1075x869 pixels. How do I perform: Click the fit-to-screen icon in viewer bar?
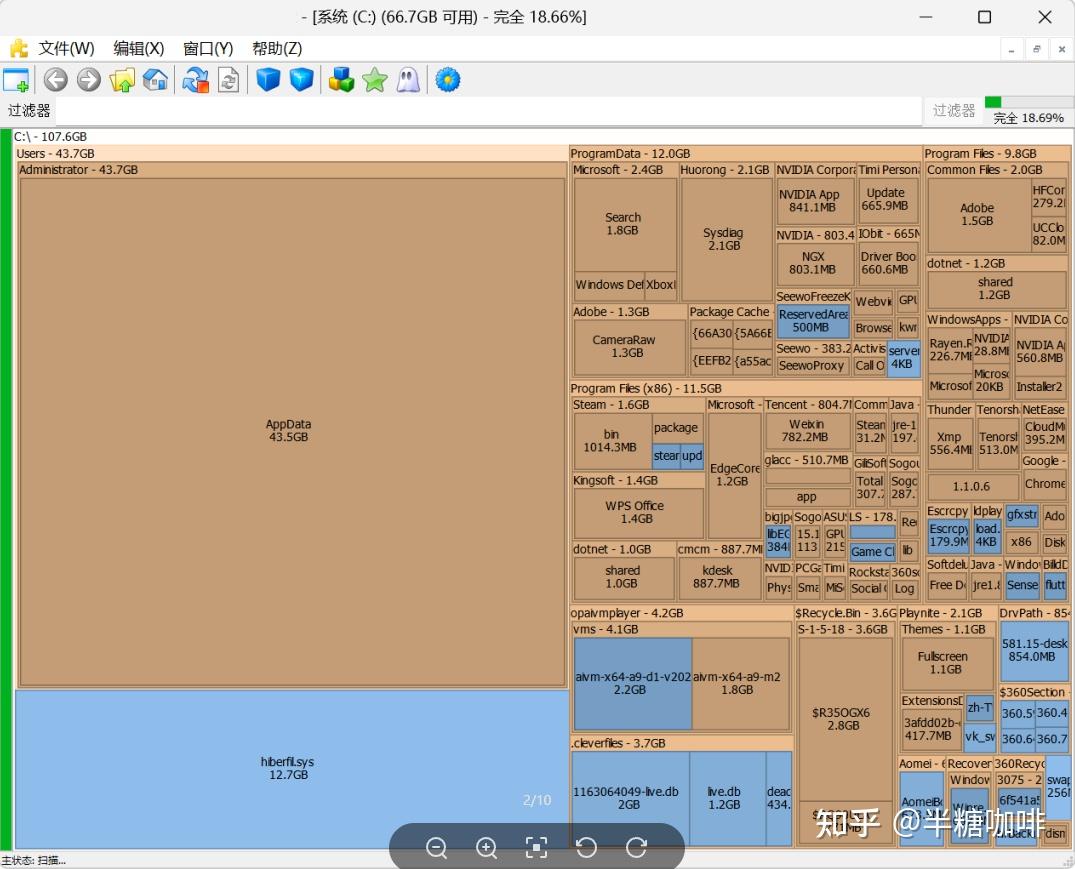click(536, 848)
